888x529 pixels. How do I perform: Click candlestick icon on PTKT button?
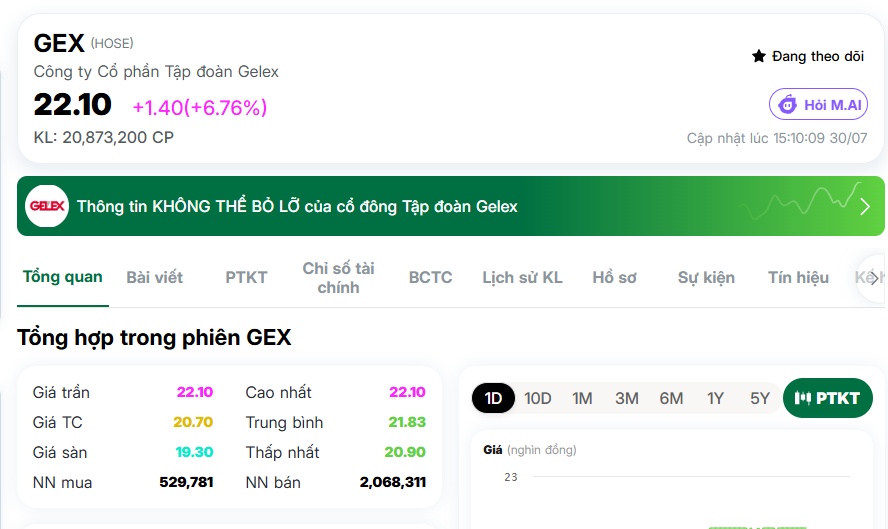tap(802, 398)
